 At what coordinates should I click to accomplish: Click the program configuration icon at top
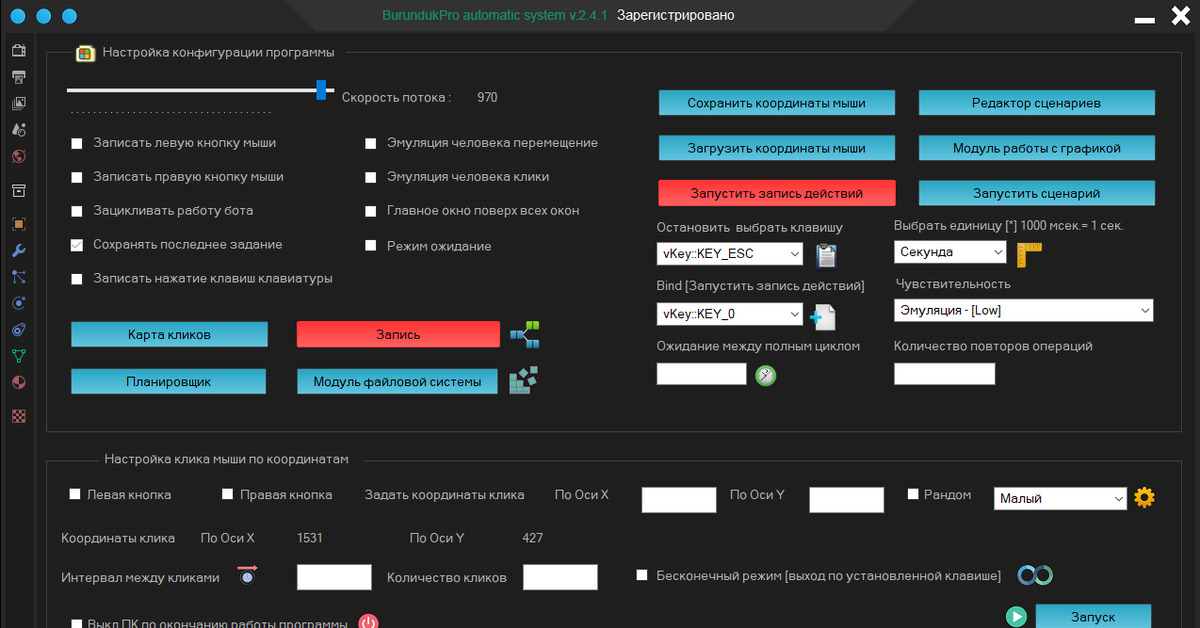[86, 53]
